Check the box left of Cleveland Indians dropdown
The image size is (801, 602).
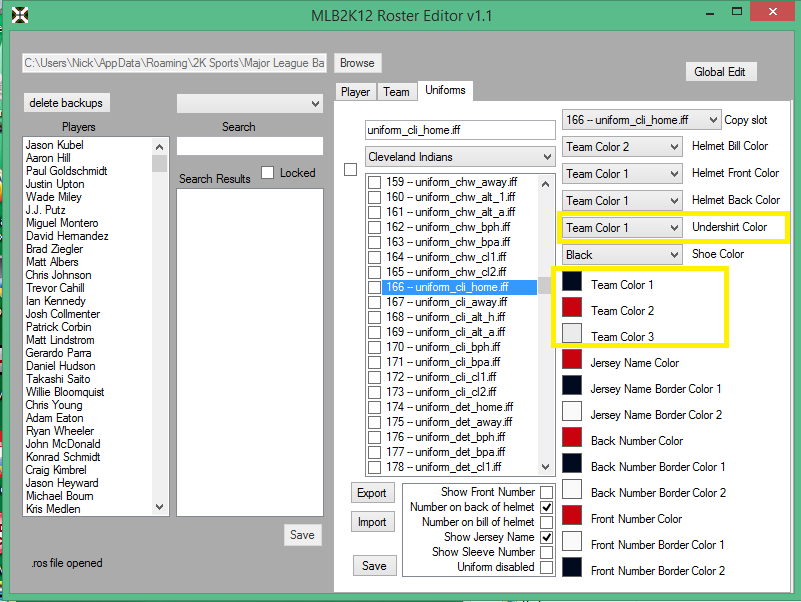(x=350, y=169)
